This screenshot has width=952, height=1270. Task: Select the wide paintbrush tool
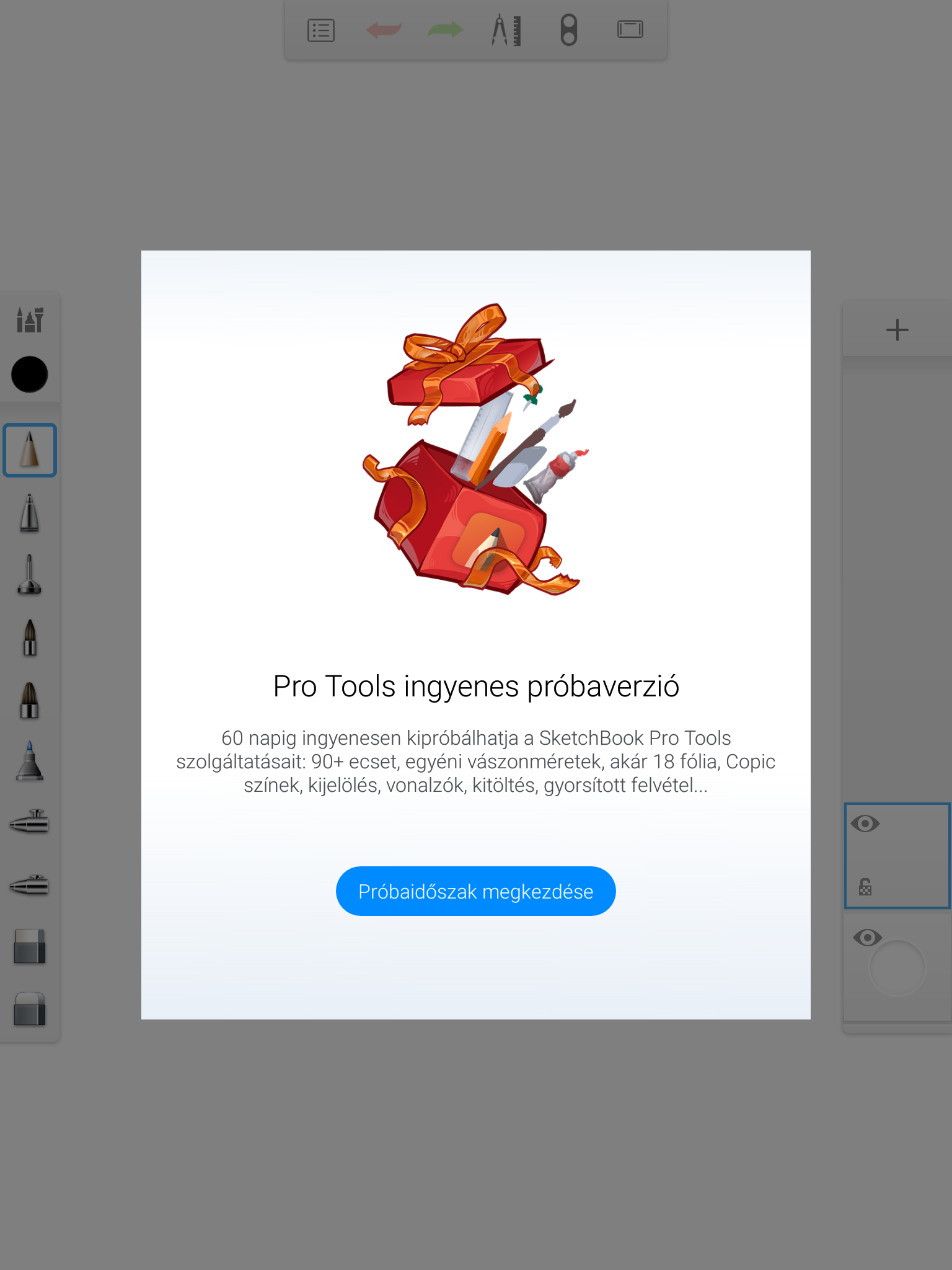tap(30, 700)
